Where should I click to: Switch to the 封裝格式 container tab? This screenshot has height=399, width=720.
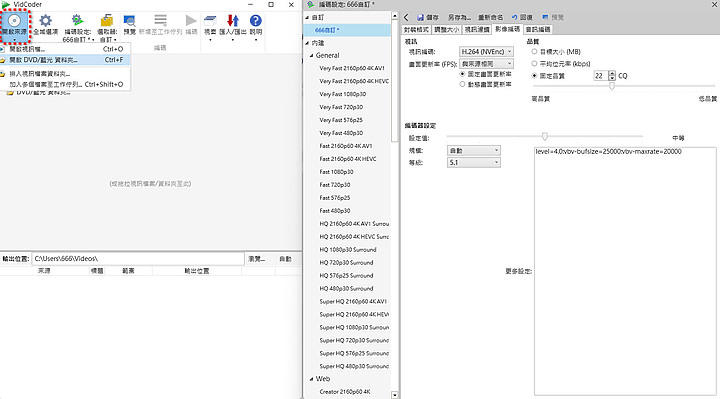click(416, 29)
